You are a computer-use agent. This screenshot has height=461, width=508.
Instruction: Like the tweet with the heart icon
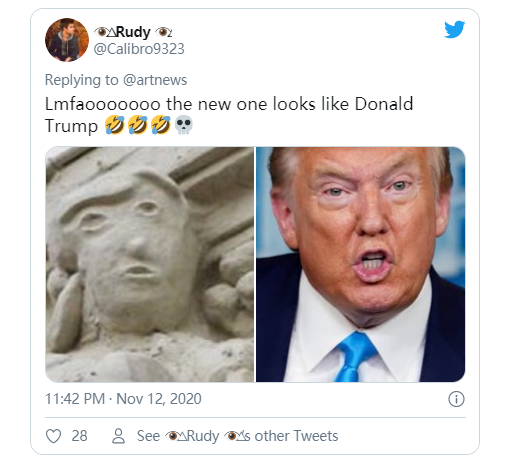(53, 436)
